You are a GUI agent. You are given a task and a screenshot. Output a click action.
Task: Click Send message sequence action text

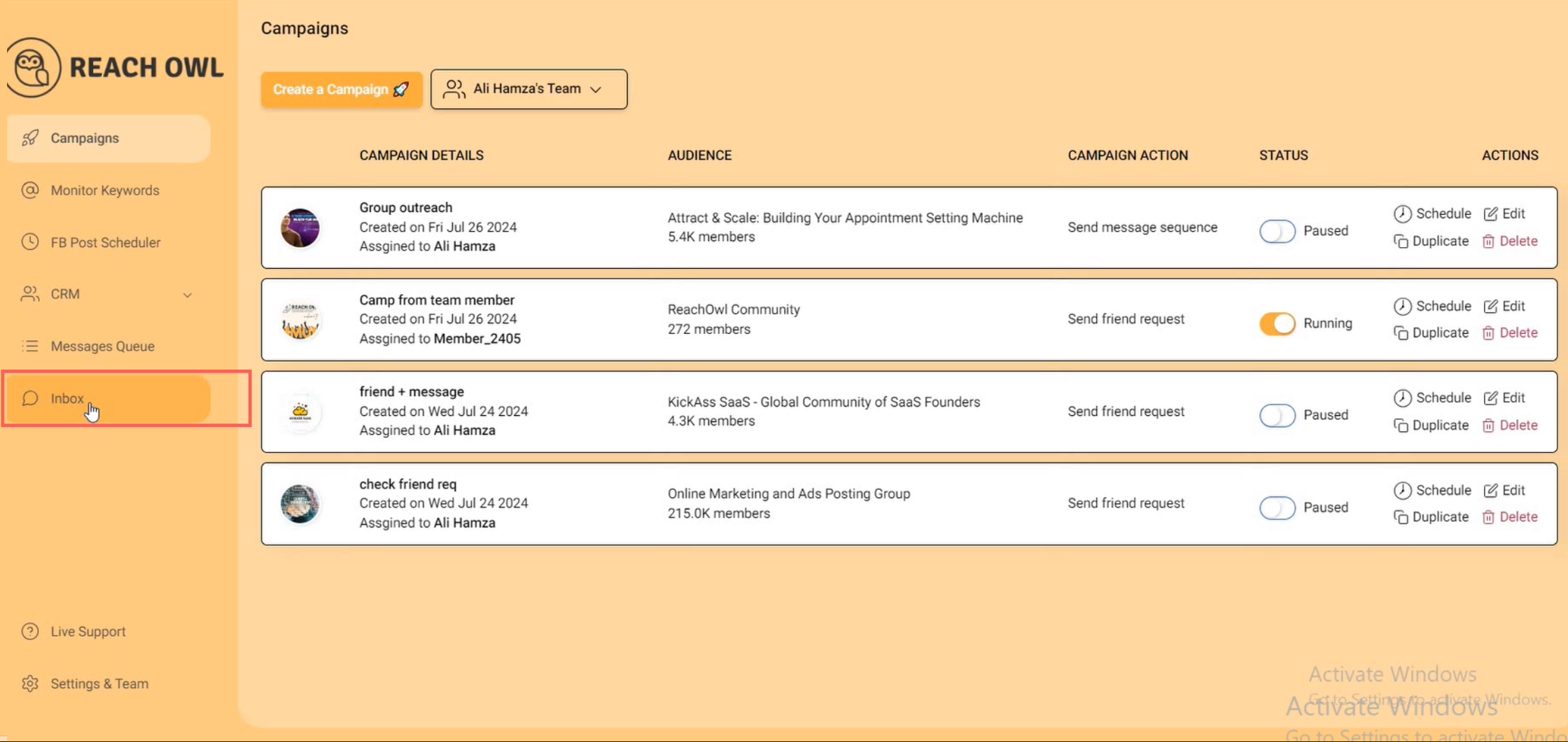1142,227
